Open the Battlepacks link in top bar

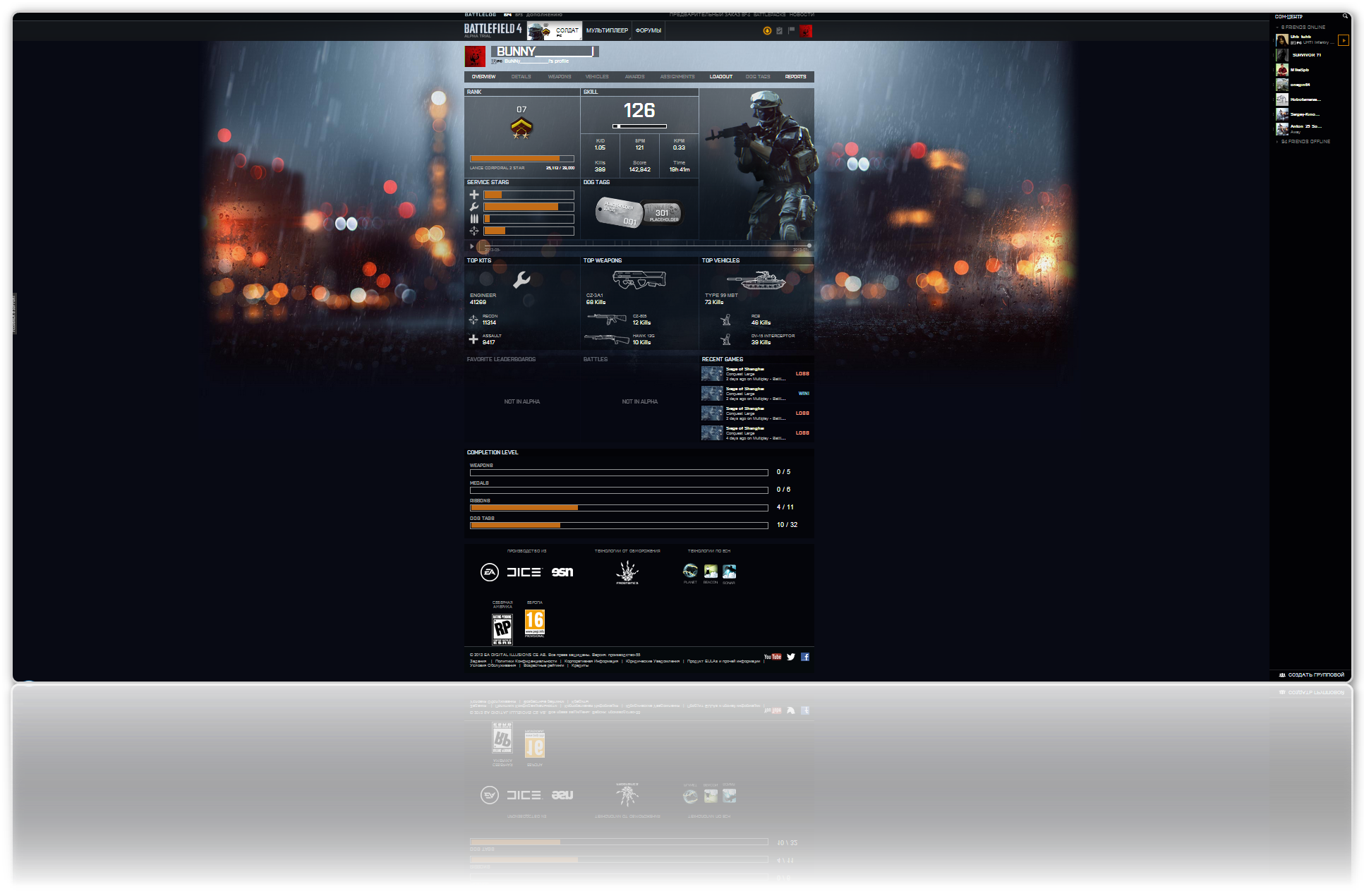tap(769, 15)
